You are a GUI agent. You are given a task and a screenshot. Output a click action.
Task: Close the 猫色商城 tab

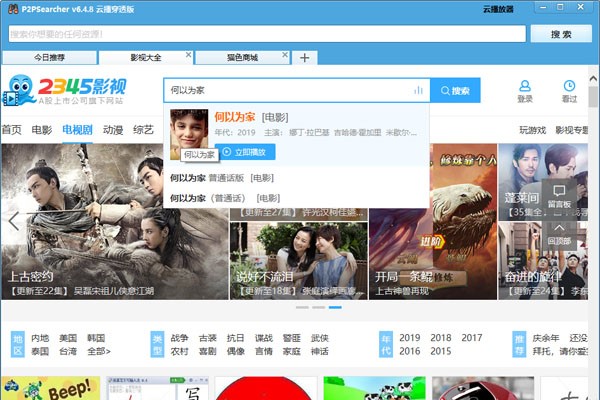click(x=285, y=55)
